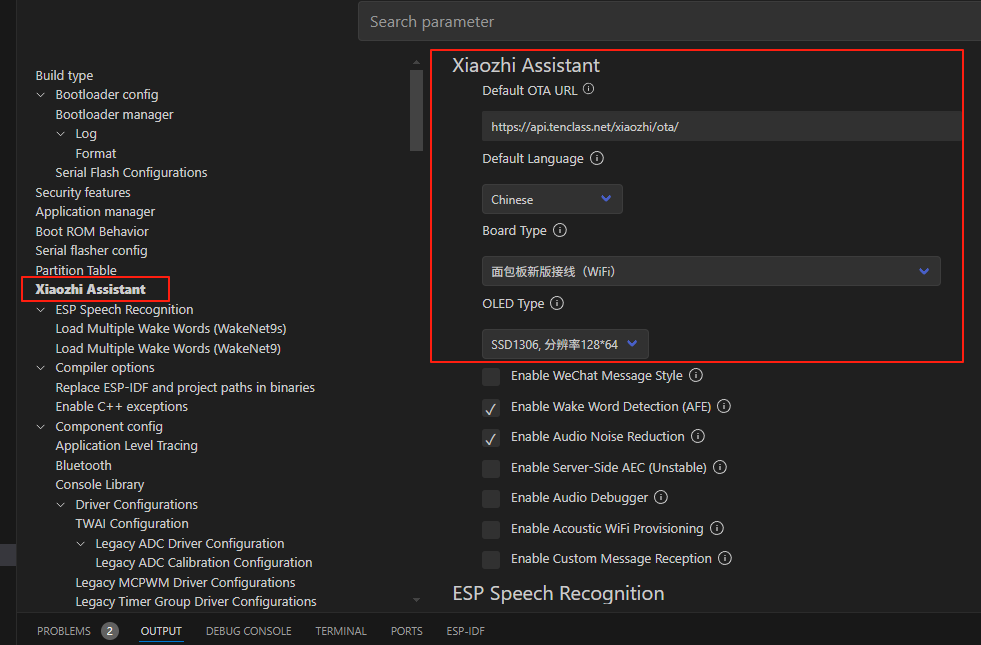Select Format under Log
Image resolution: width=981 pixels, height=645 pixels.
pos(96,153)
